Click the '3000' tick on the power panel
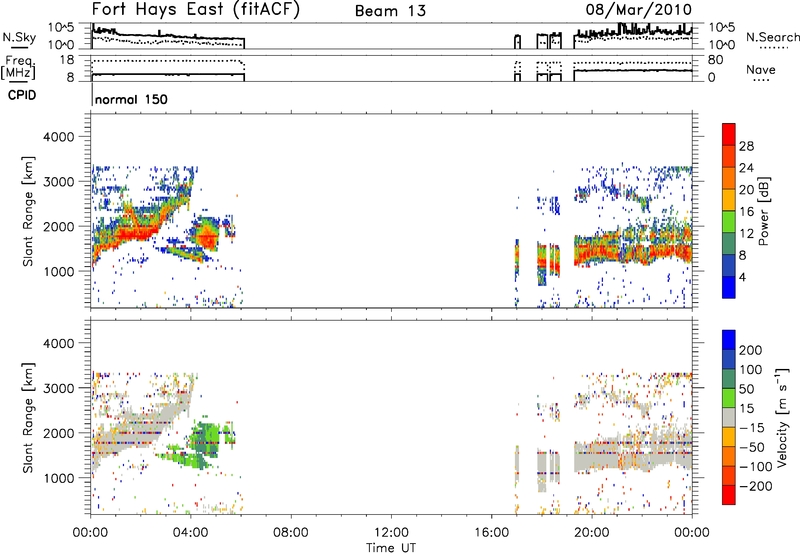This screenshot has height=554, width=800. [58, 182]
